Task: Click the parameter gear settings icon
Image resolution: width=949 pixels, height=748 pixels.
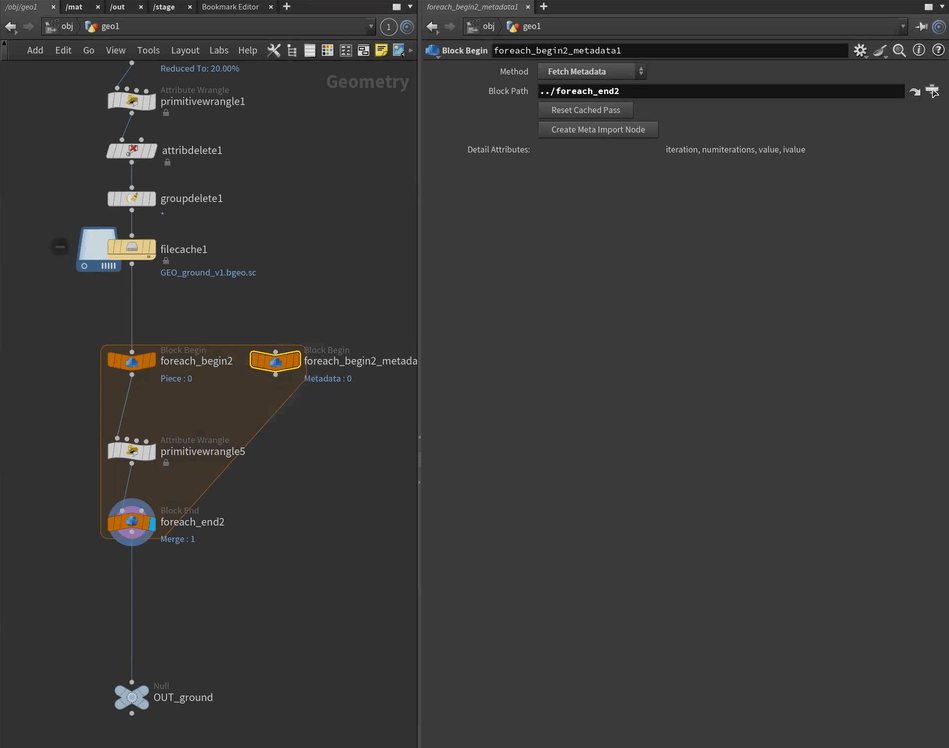Action: 860,50
